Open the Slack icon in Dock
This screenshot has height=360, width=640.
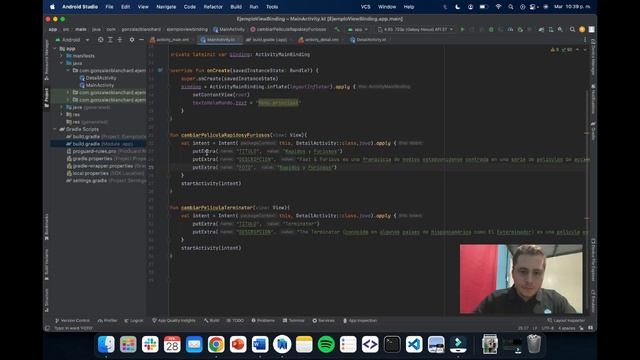click(x=150, y=344)
